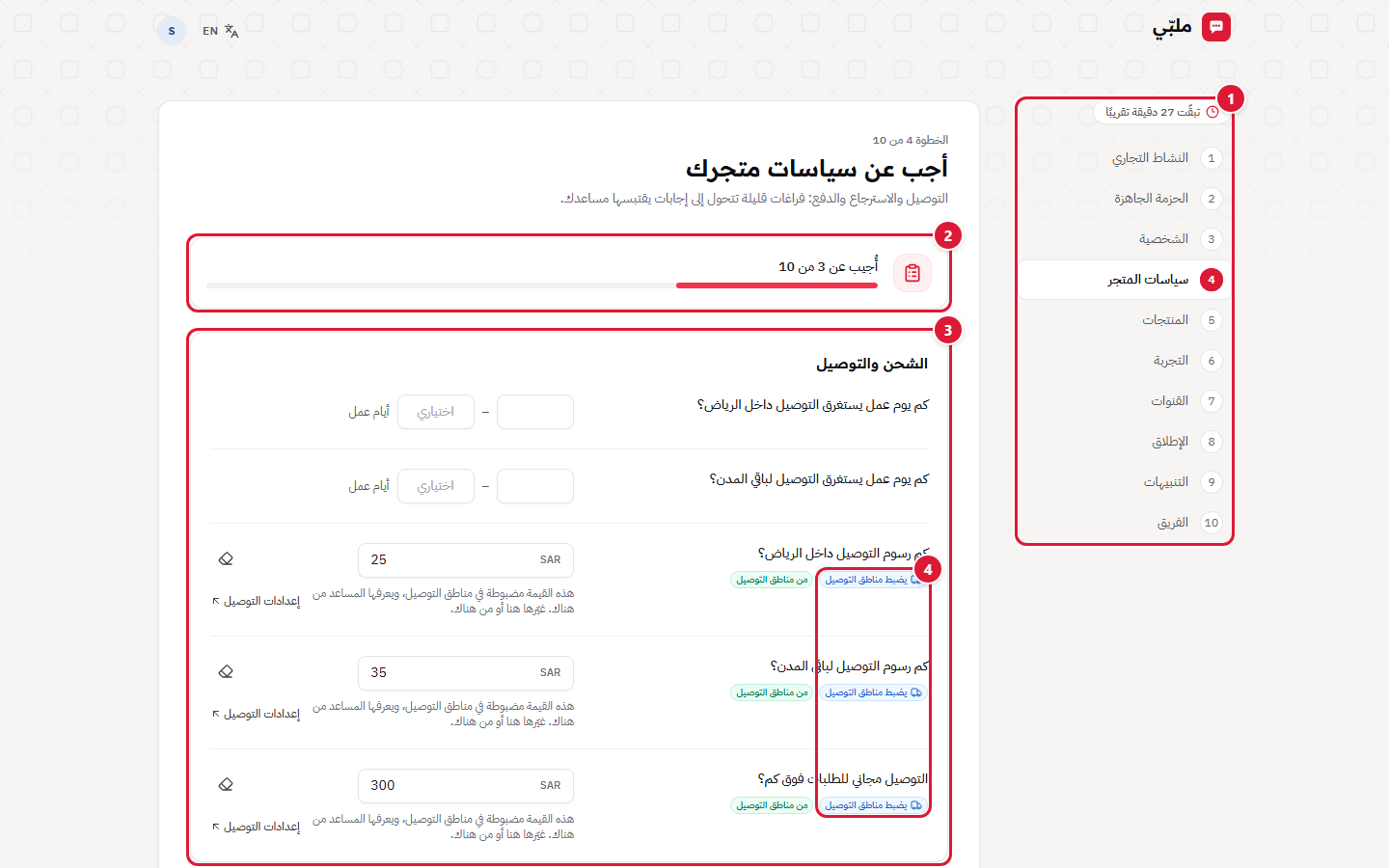The height and width of the screenshot is (868, 1389).
Task: Click blue يضبط مناطق التوصيل badge under free-delivery question
Action: point(873,805)
